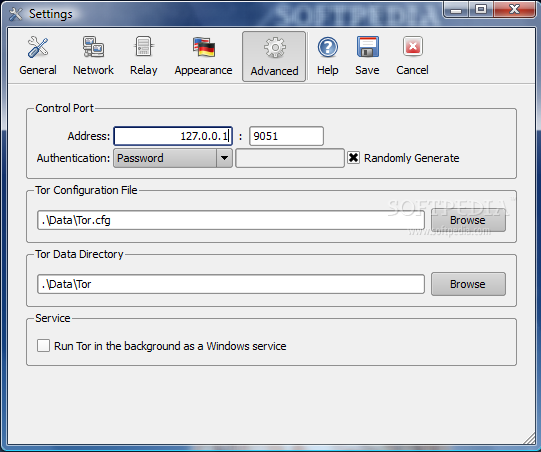Click the control port Address field
This screenshot has width=541, height=452.
coord(173,136)
